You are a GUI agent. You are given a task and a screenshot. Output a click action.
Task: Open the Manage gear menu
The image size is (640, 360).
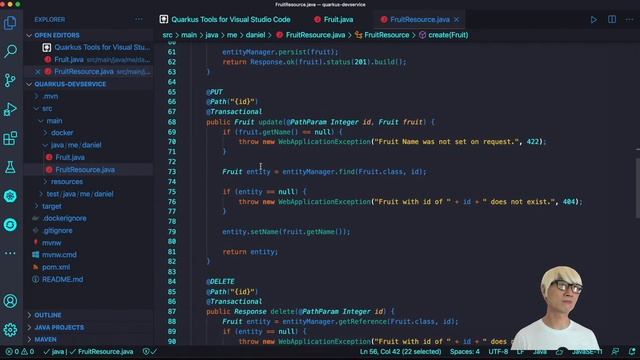10,329
